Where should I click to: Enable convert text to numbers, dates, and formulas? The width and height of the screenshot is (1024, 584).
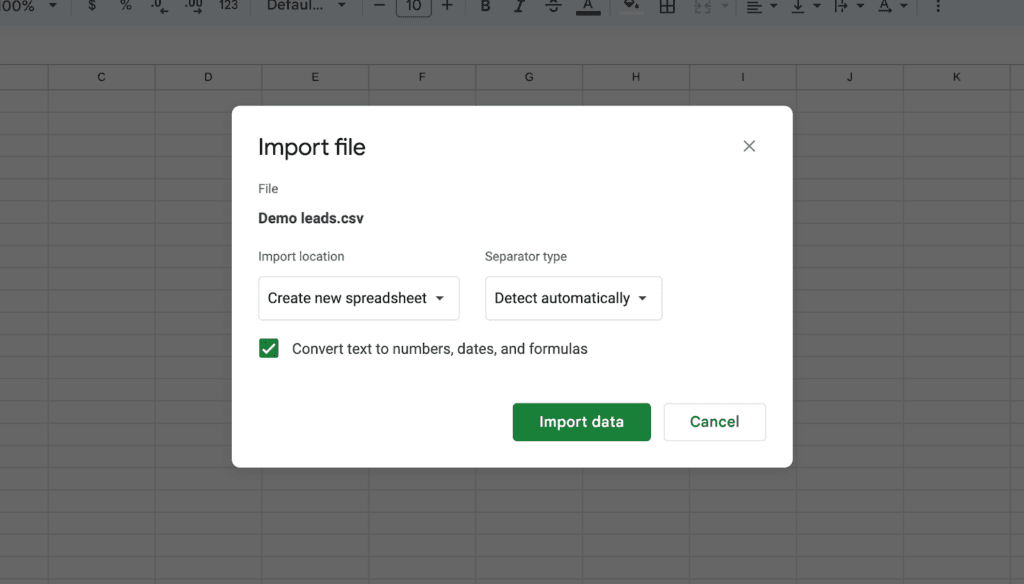tap(269, 348)
